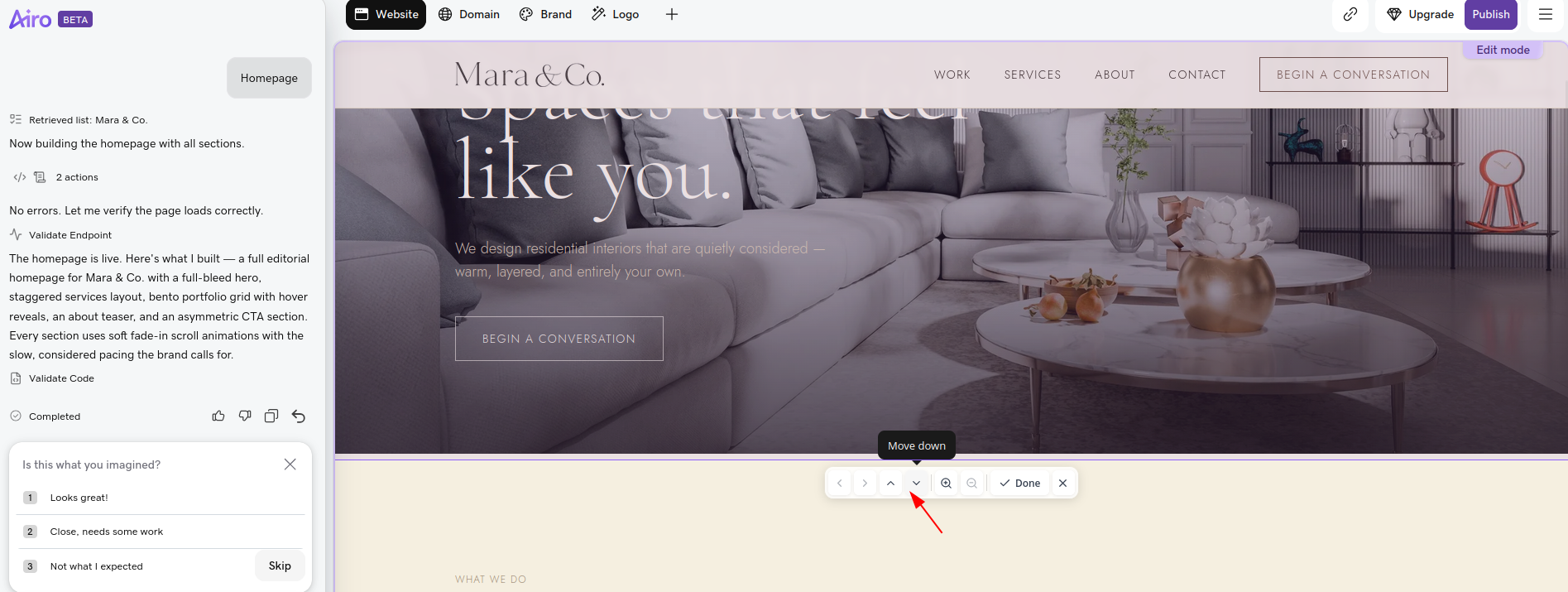Close the 'Is this what you imagined?' card
This screenshot has height=592, width=1568.
point(290,464)
